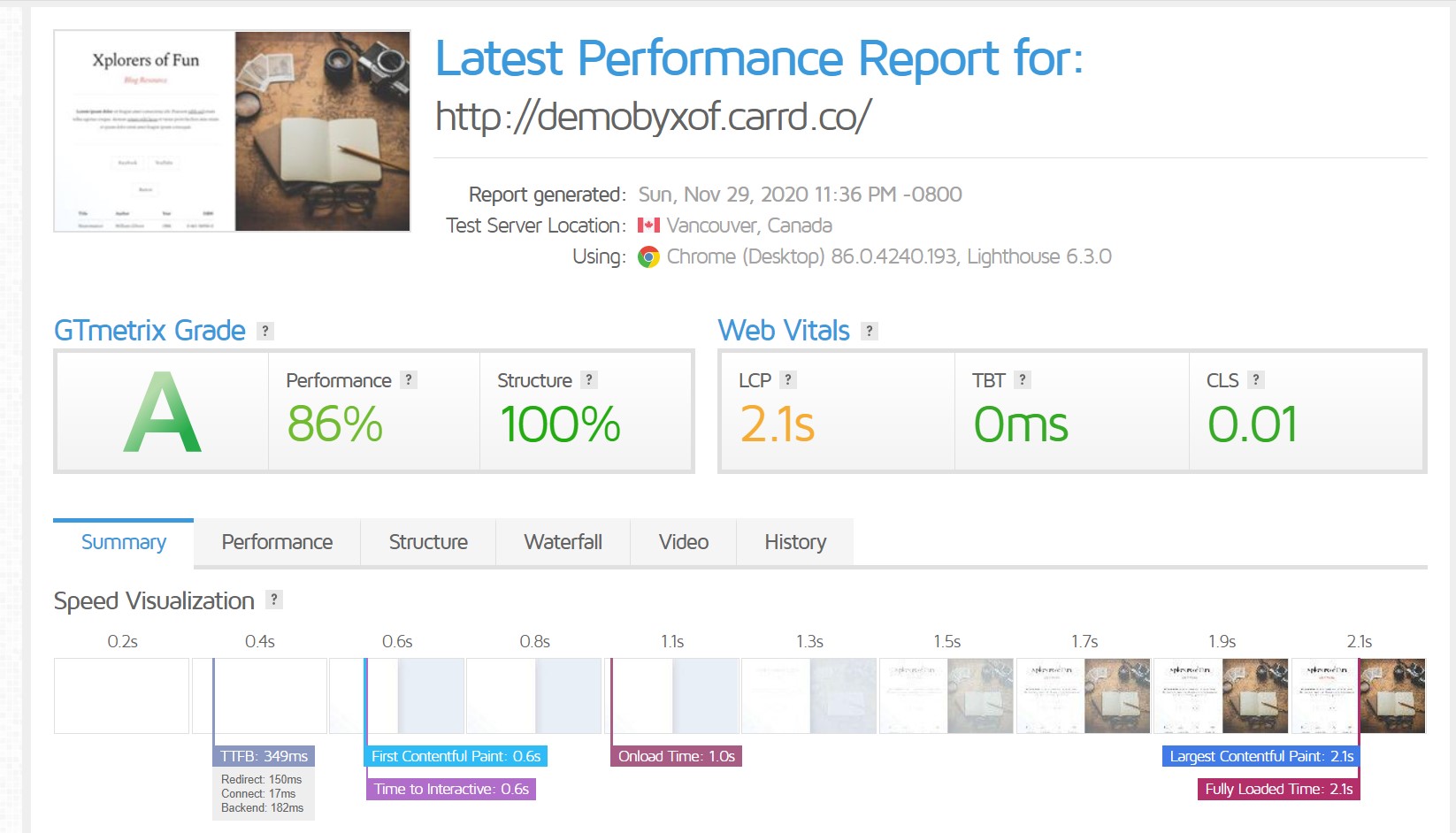Open the demobyxof.carrd.co URL link
The image size is (1456, 833).
(654, 116)
